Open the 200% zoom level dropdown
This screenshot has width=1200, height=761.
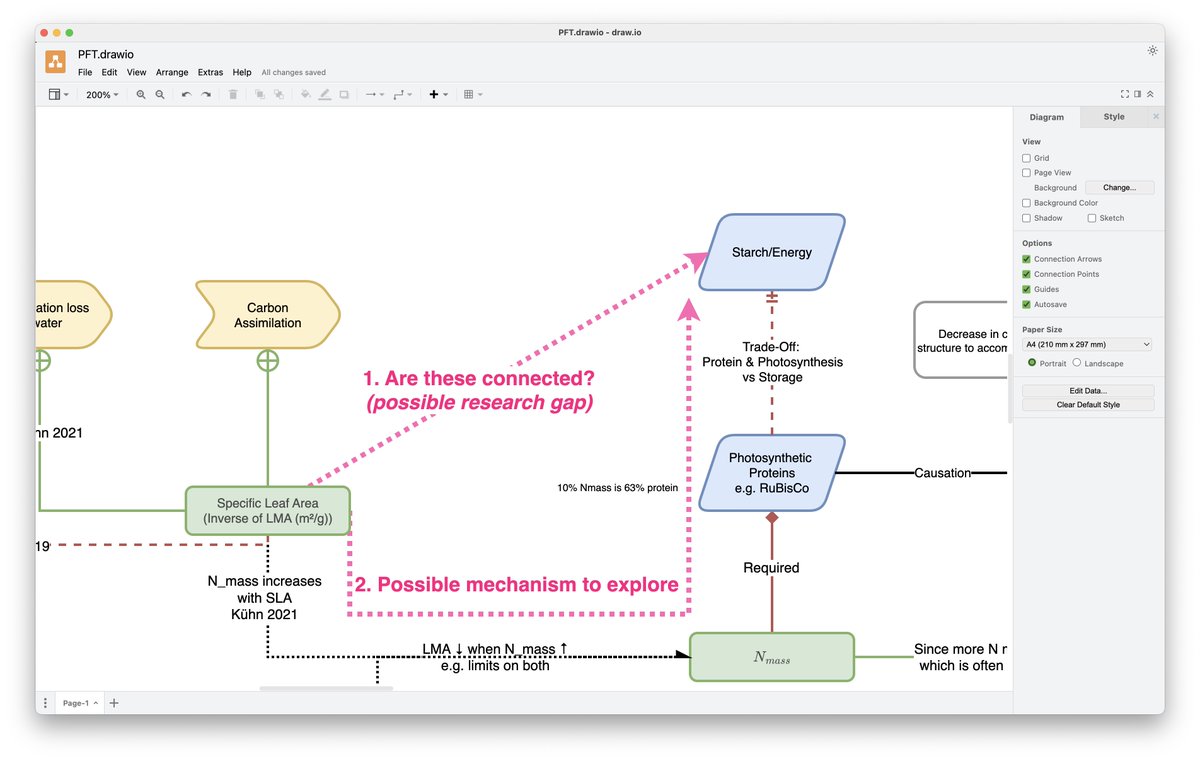pyautogui.click(x=102, y=95)
